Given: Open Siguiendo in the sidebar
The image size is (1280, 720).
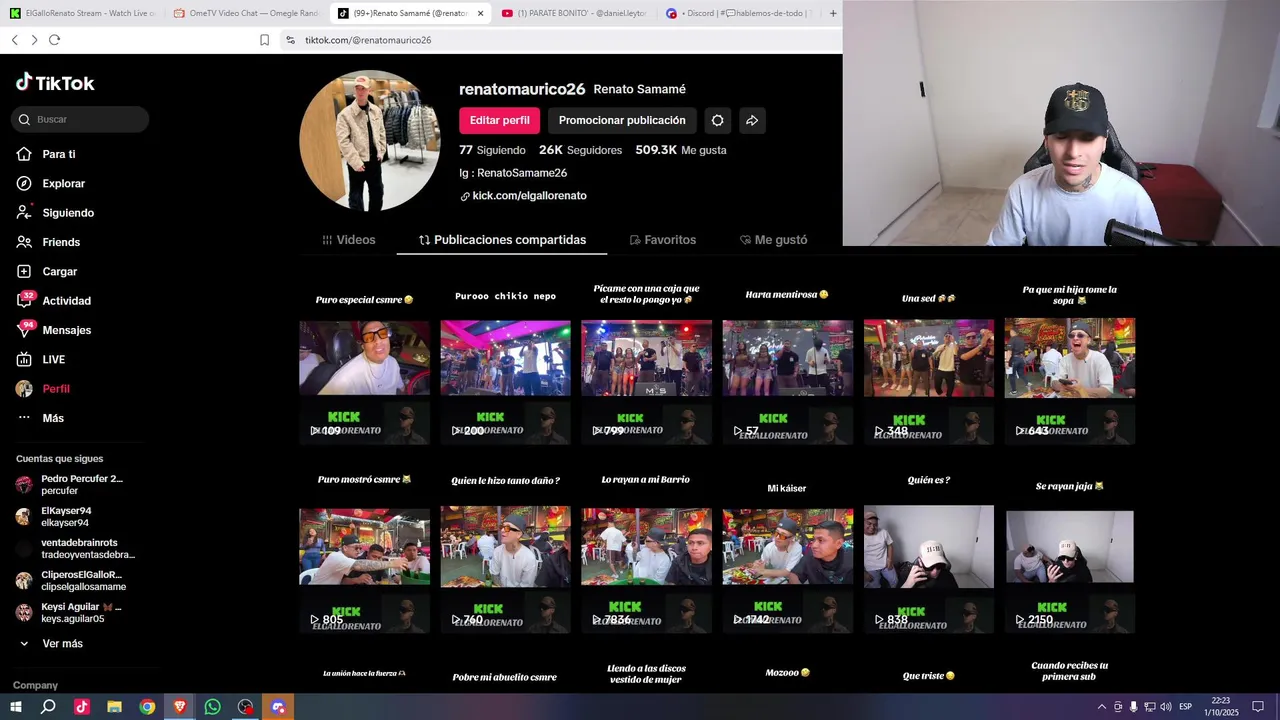Looking at the screenshot, I should (55, 213).
